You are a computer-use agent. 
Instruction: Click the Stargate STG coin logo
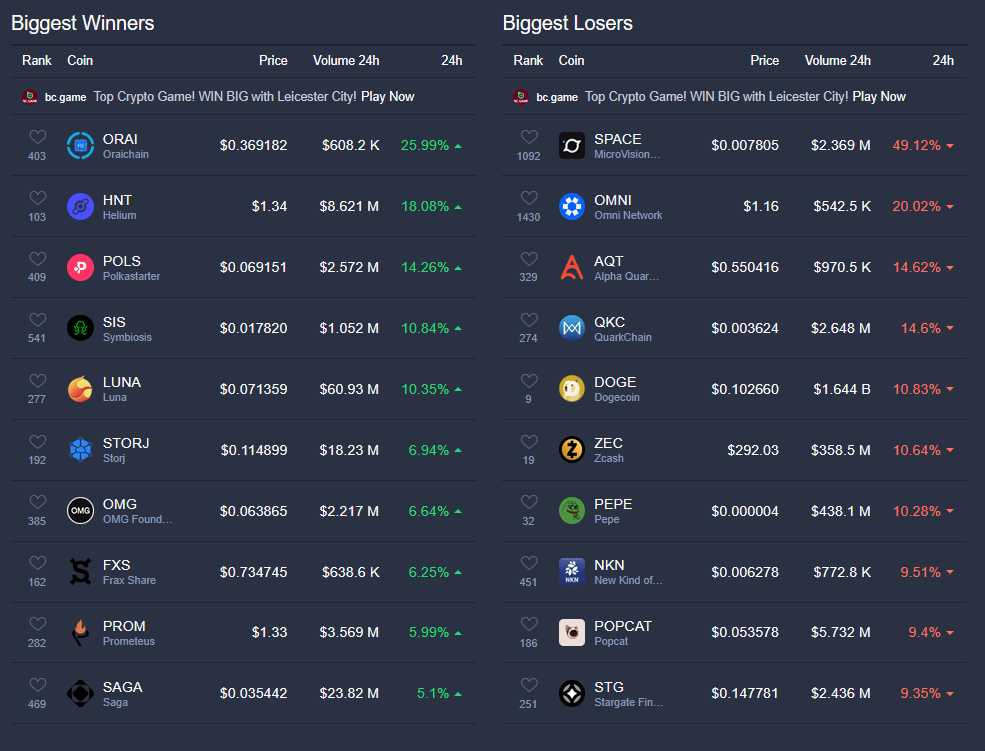click(x=572, y=693)
